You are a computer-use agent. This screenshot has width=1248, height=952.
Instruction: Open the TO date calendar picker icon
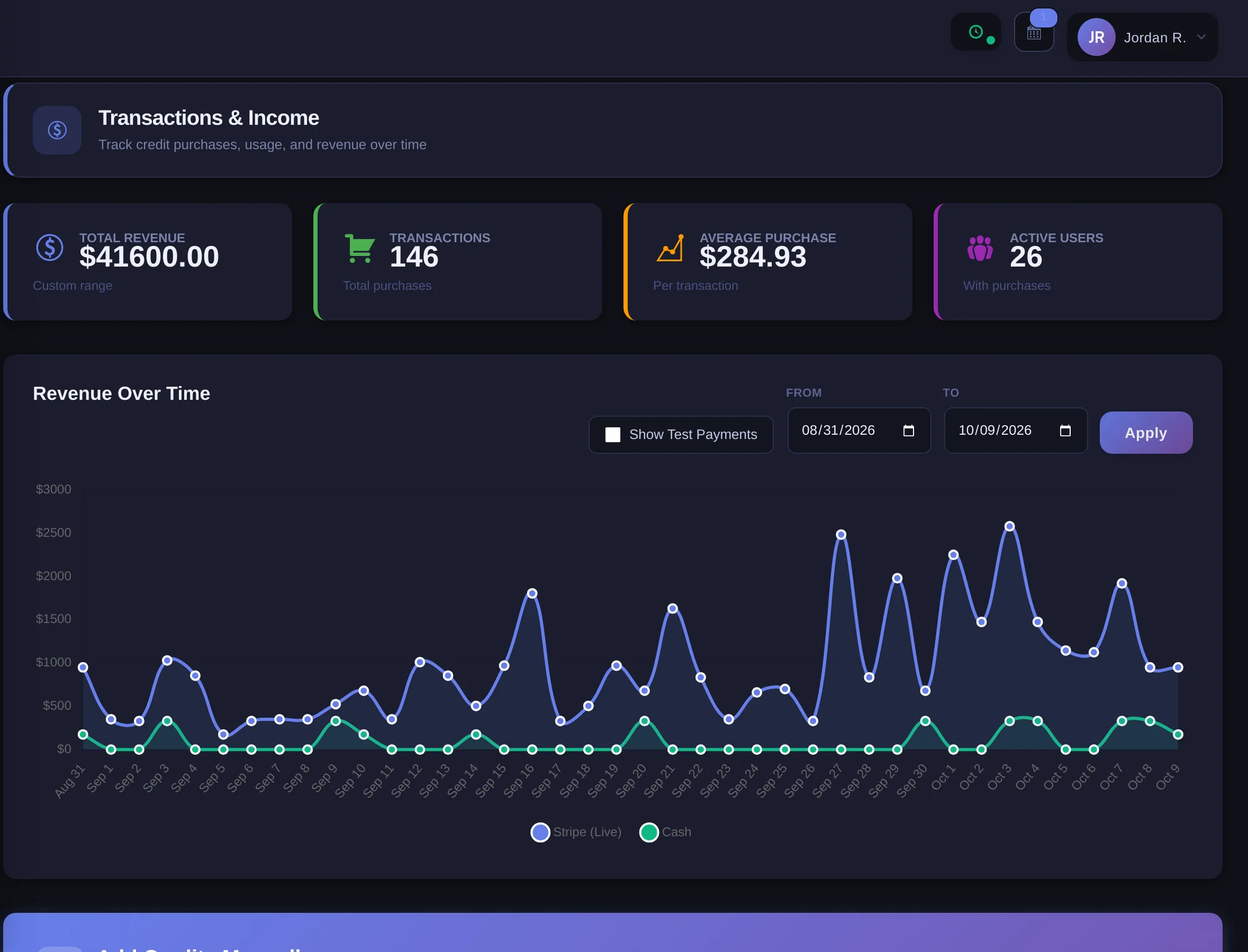[1065, 430]
